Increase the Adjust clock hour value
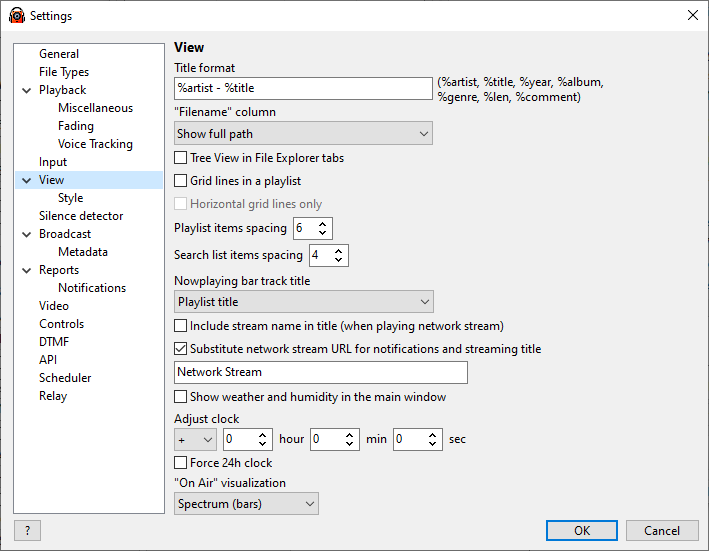The width and height of the screenshot is (709, 551). 262,435
